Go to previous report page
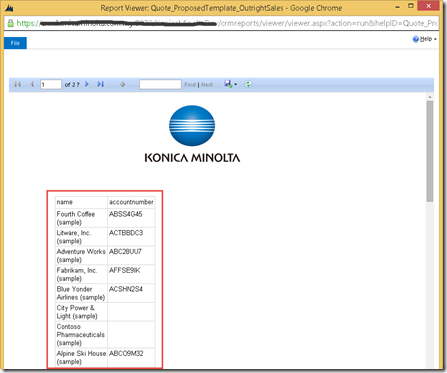447x373 pixels. pyautogui.click(x=32, y=84)
